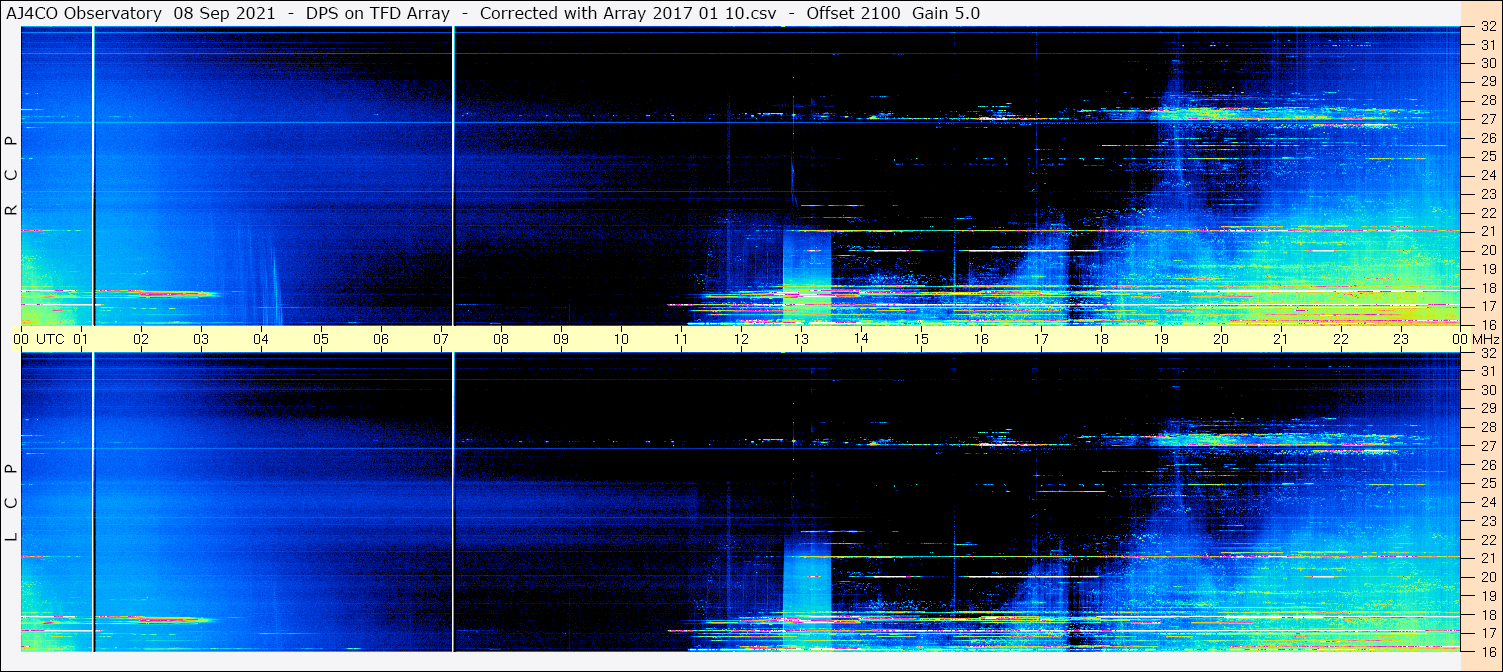
Task: Click the "MHz" label on the time axis
Action: click(1484, 339)
